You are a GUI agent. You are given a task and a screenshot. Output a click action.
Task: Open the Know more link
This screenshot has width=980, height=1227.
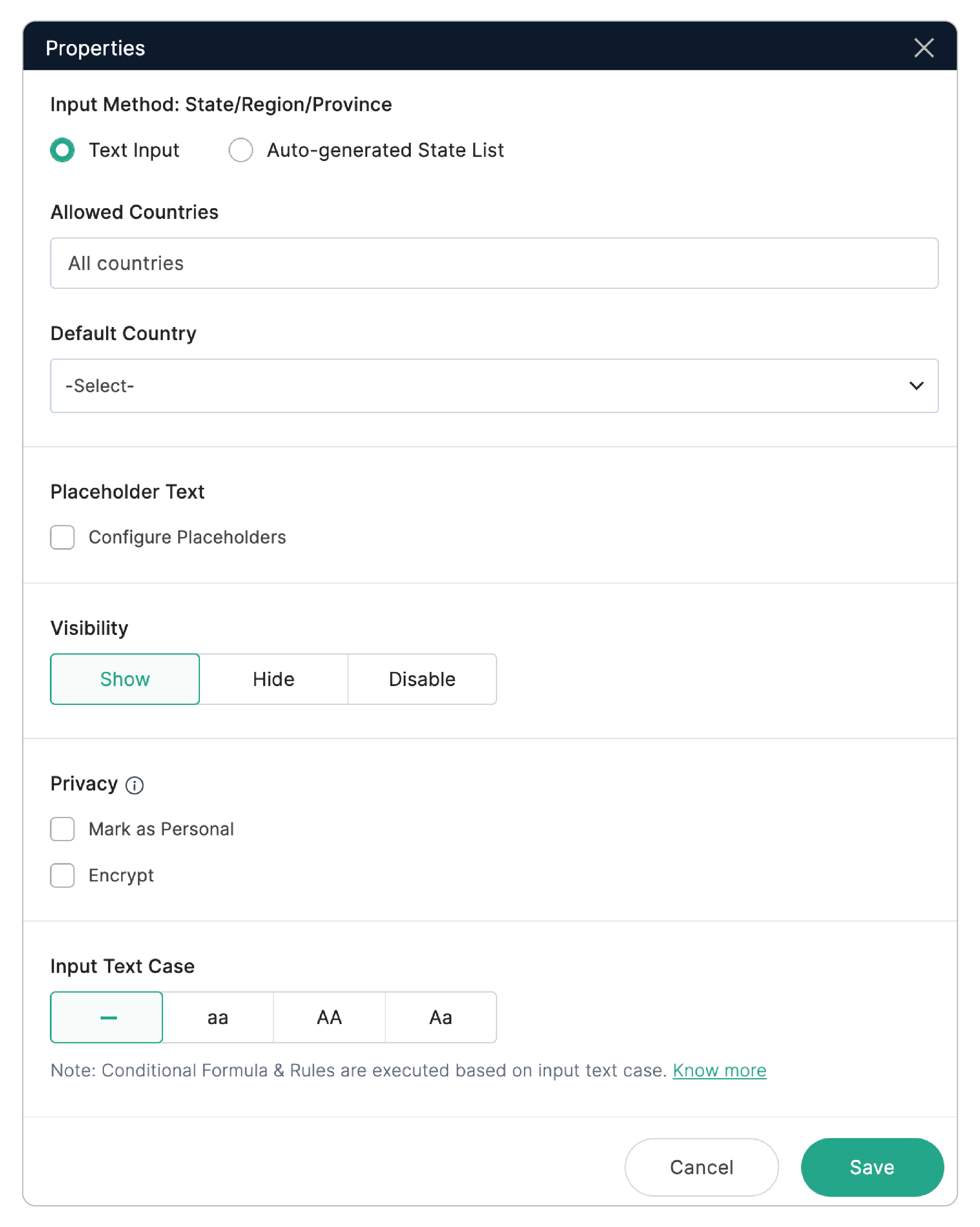(x=720, y=1071)
